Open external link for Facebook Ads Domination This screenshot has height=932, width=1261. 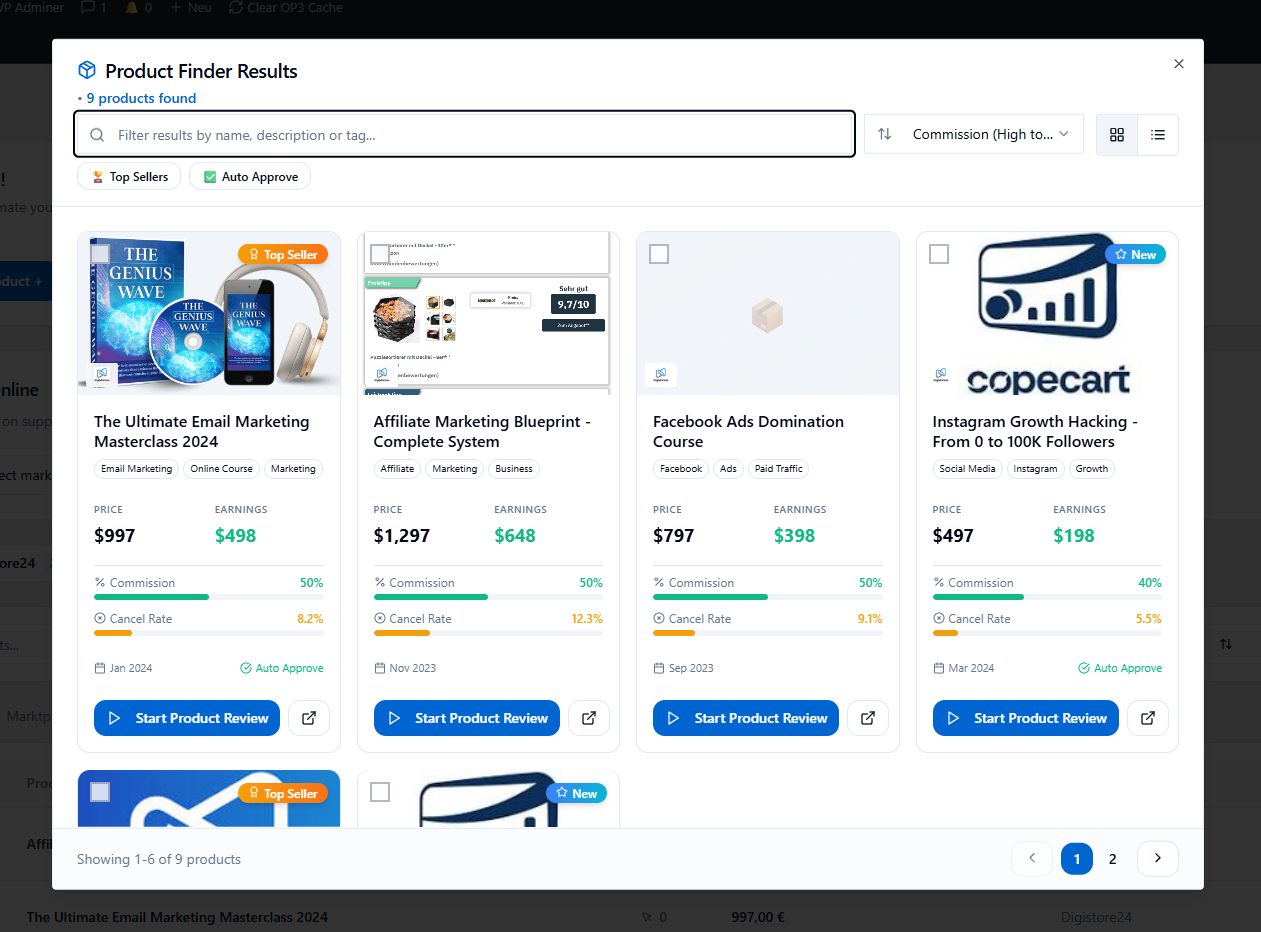tap(868, 718)
